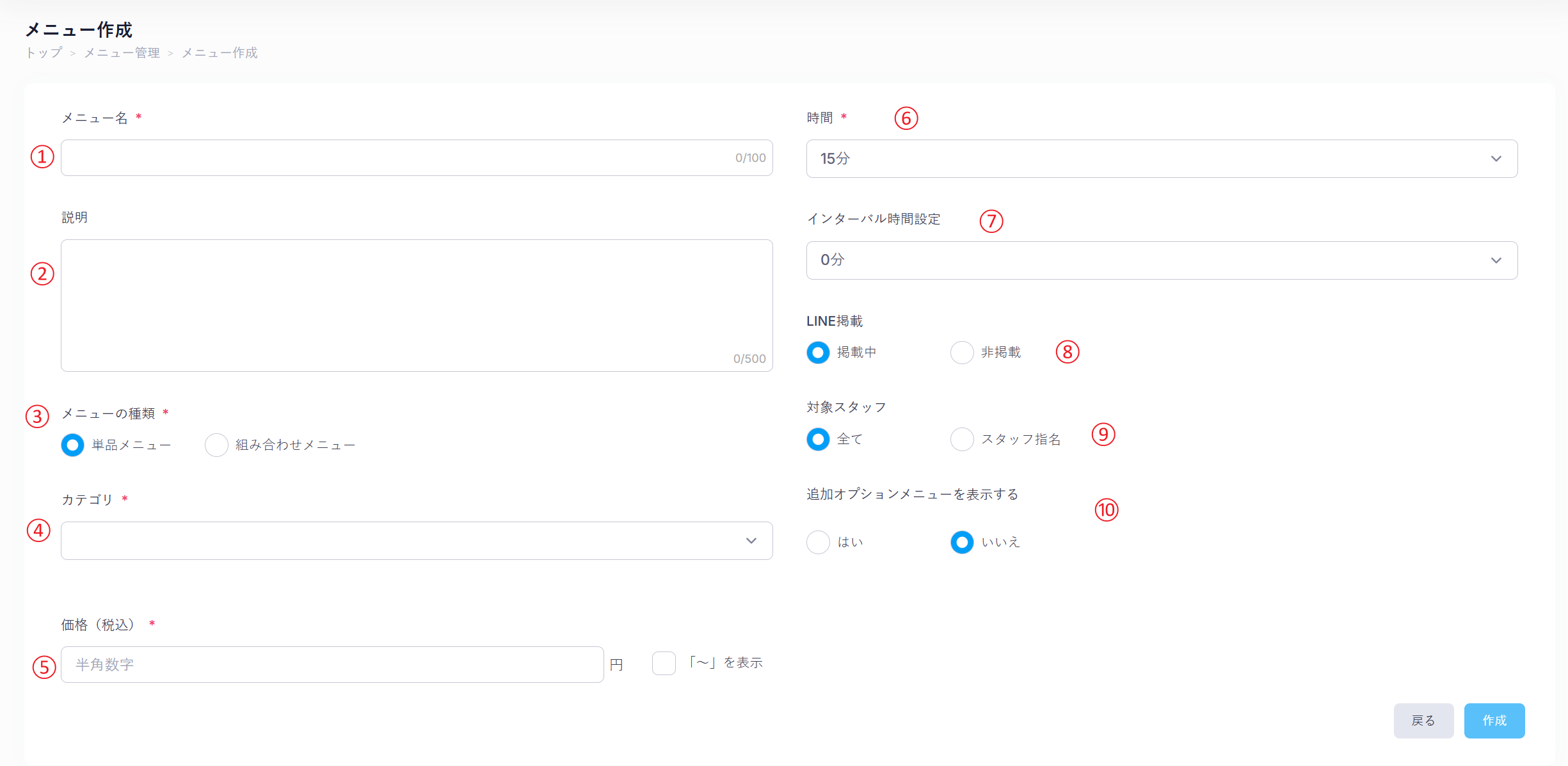Select 掲載中 under LINE掲載
This screenshot has width=1568, height=766.
tap(818, 353)
